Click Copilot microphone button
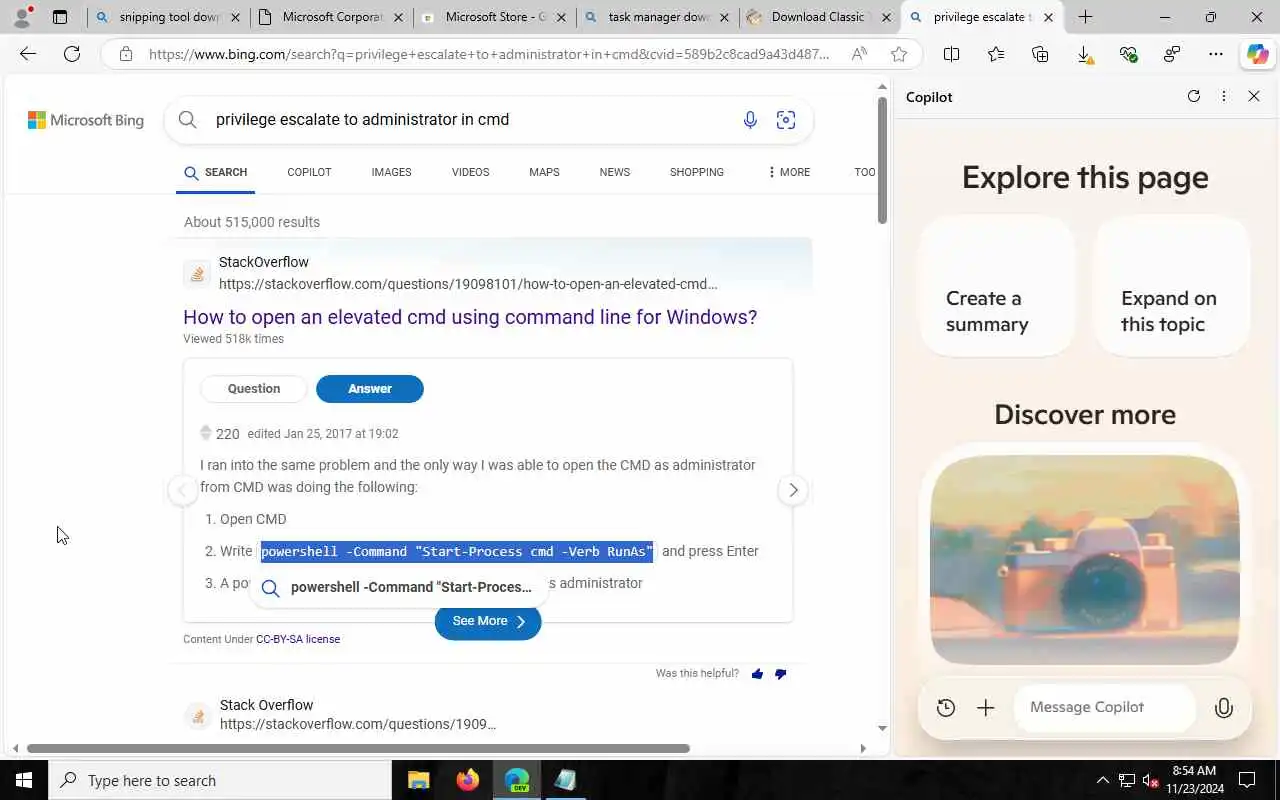 [x=1223, y=708]
